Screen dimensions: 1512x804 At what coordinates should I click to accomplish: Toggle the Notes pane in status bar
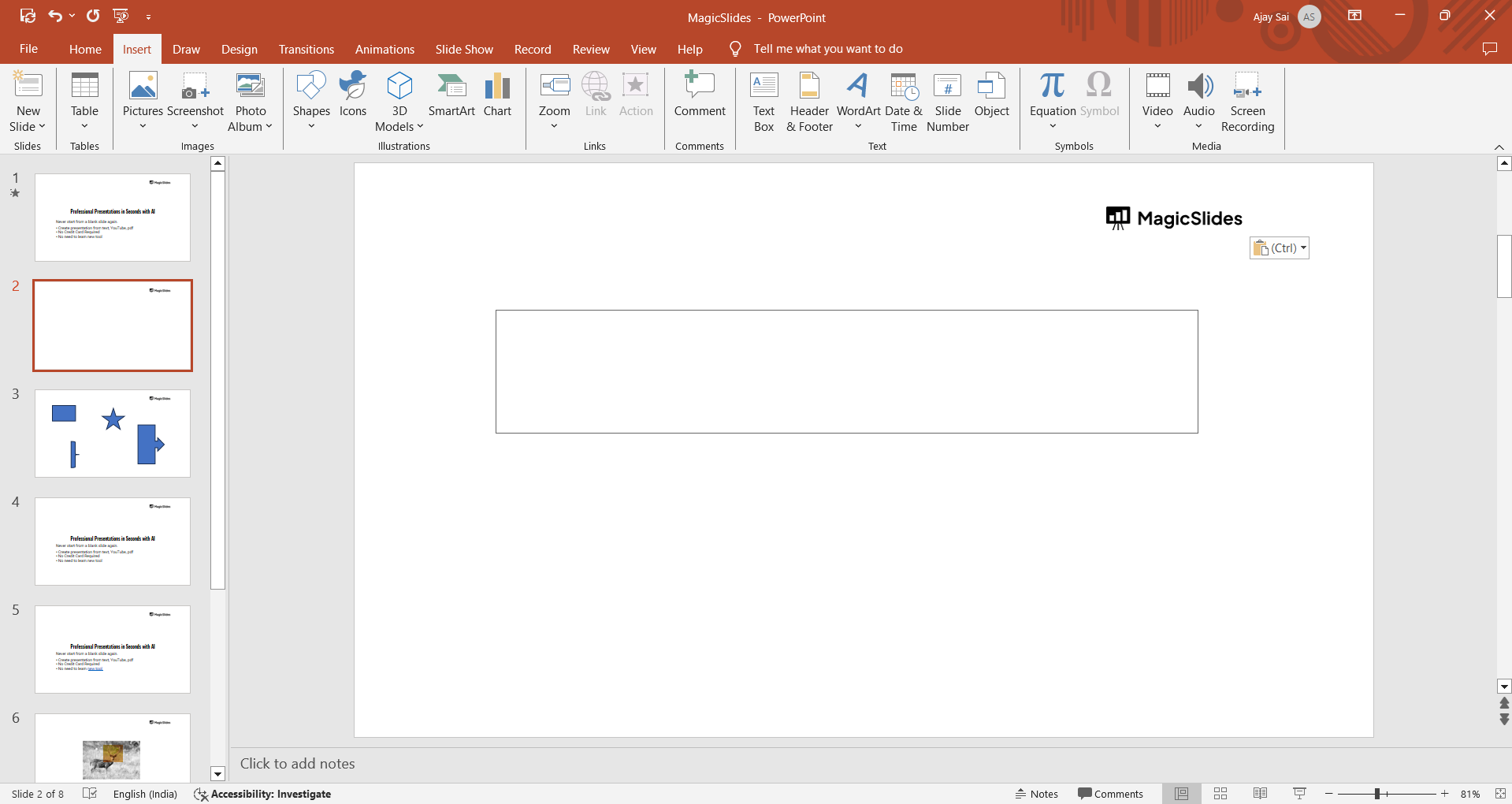1036,794
